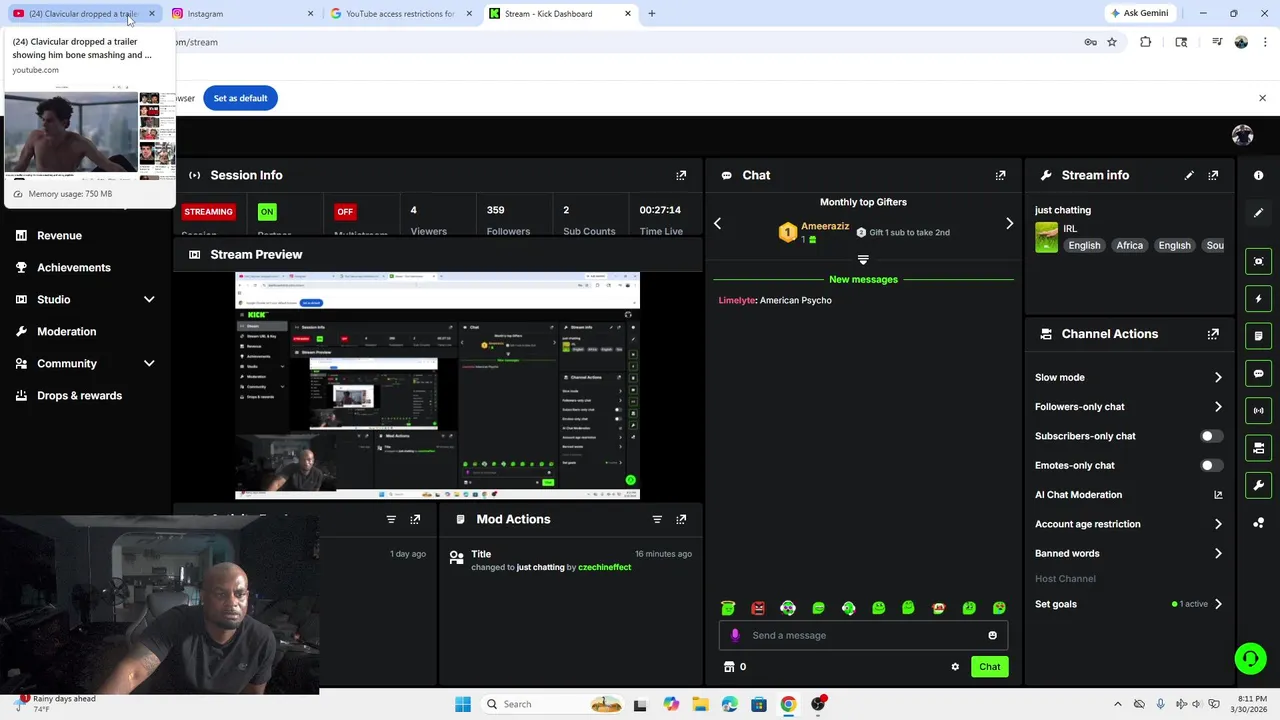The image size is (1280, 720).
Task: Open Windows taskbar Search box
Action: pos(552,704)
